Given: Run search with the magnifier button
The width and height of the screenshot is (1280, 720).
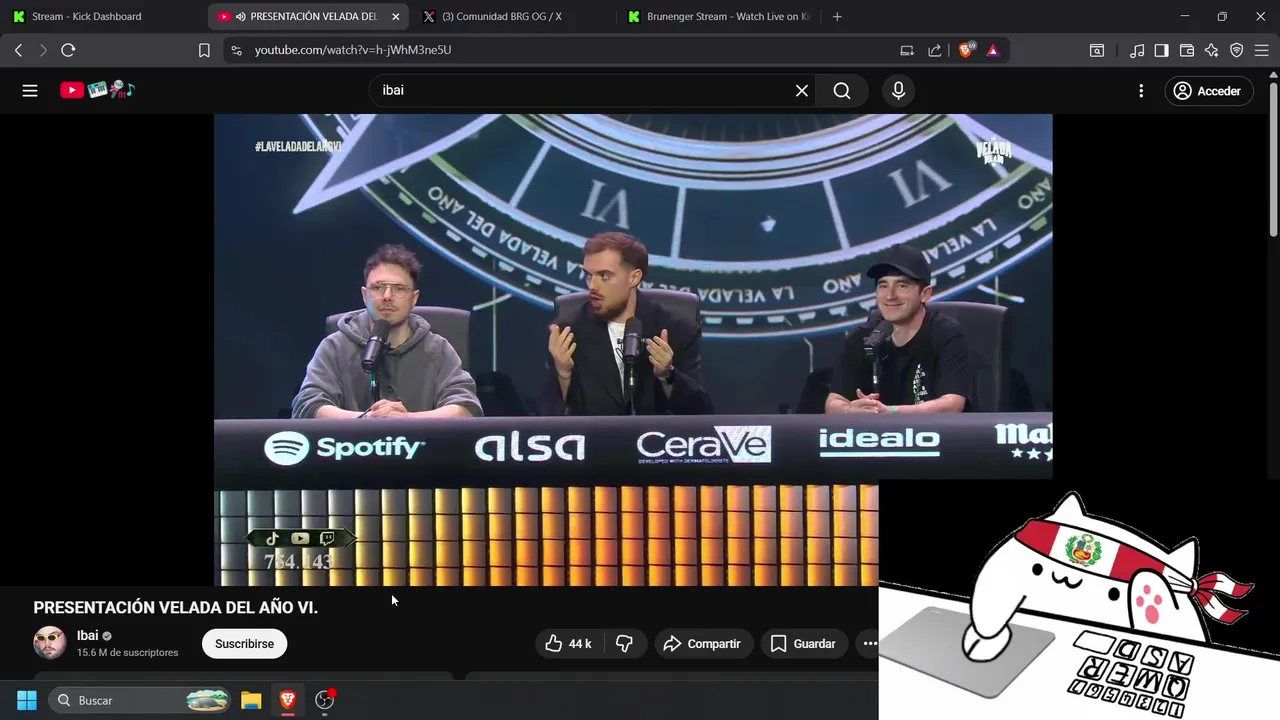Looking at the screenshot, I should pos(842,91).
